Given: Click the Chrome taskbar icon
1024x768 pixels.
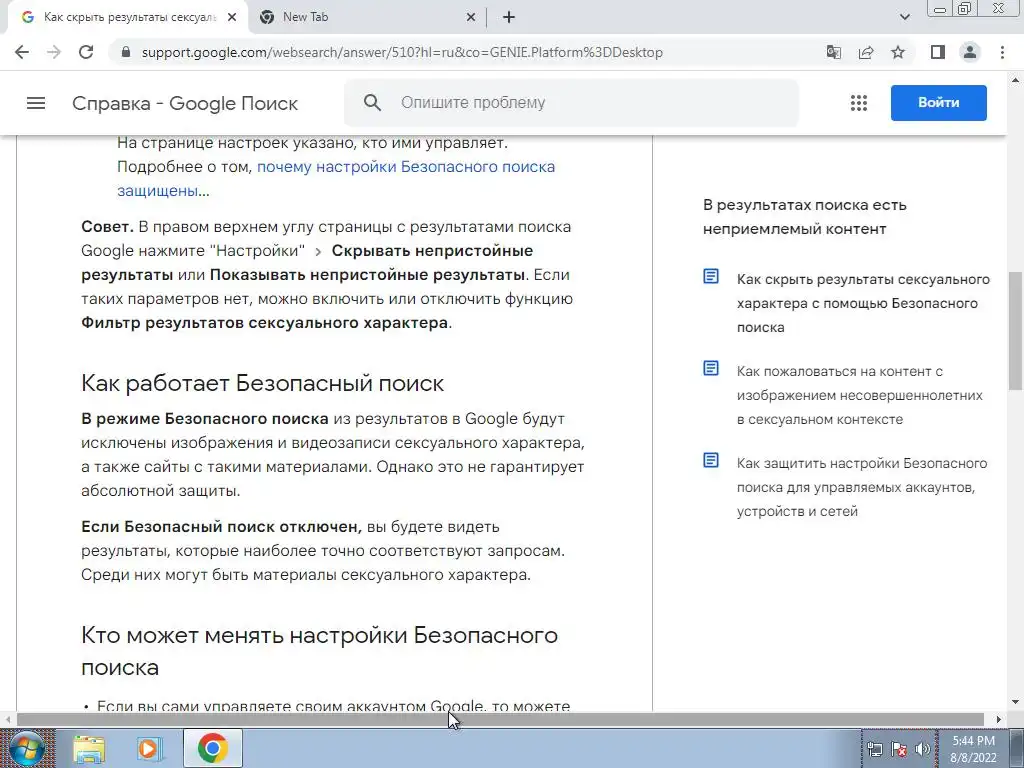Looking at the screenshot, I should pos(212,748).
